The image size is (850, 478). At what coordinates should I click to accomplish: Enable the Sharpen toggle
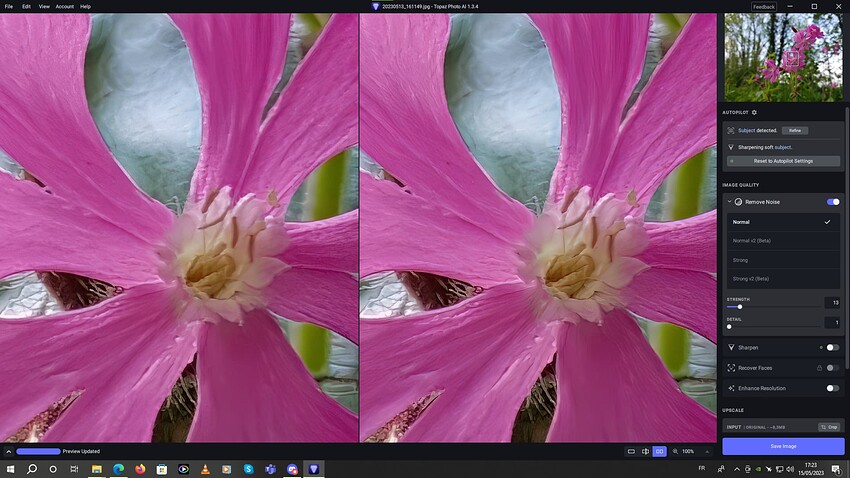coord(833,347)
